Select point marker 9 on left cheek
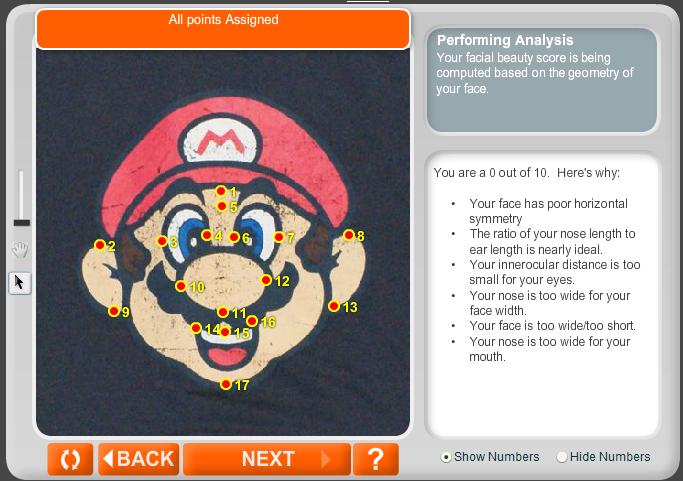This screenshot has height=482, width=683. (x=114, y=311)
